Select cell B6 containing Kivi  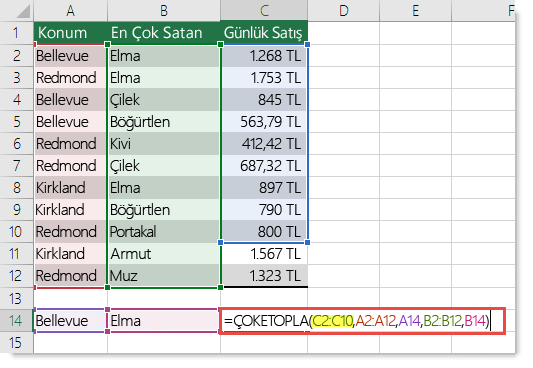point(164,144)
